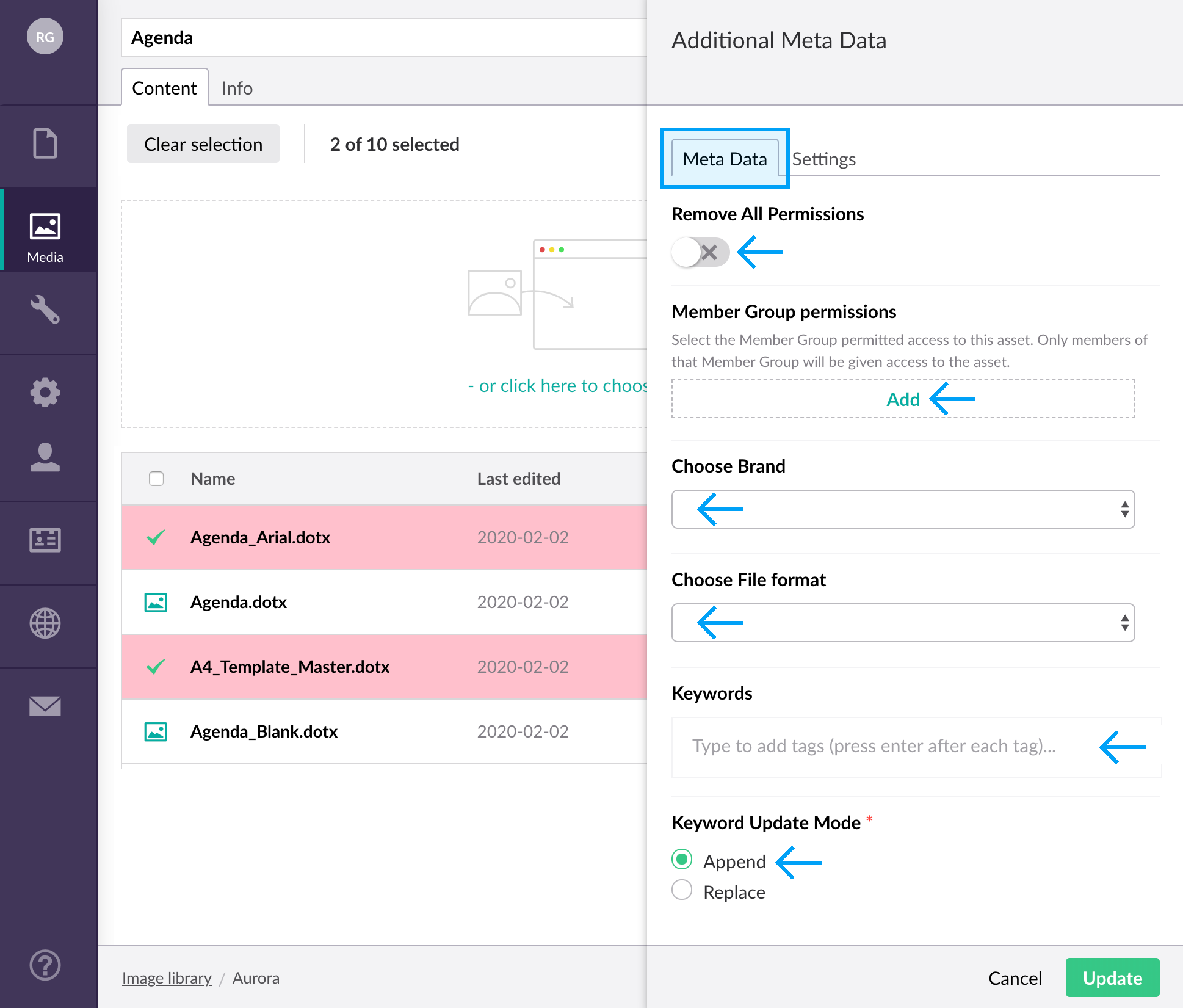
Task: Switch to the Meta Data tab
Action: point(724,158)
